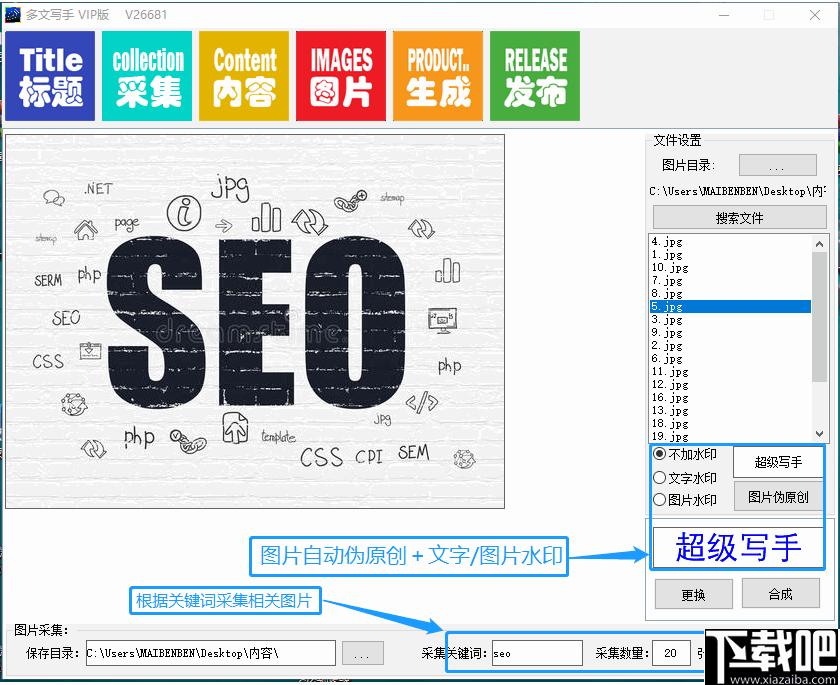The image size is (840, 685).
Task: Open the PRODUCT 生成 module
Action: tap(438, 76)
